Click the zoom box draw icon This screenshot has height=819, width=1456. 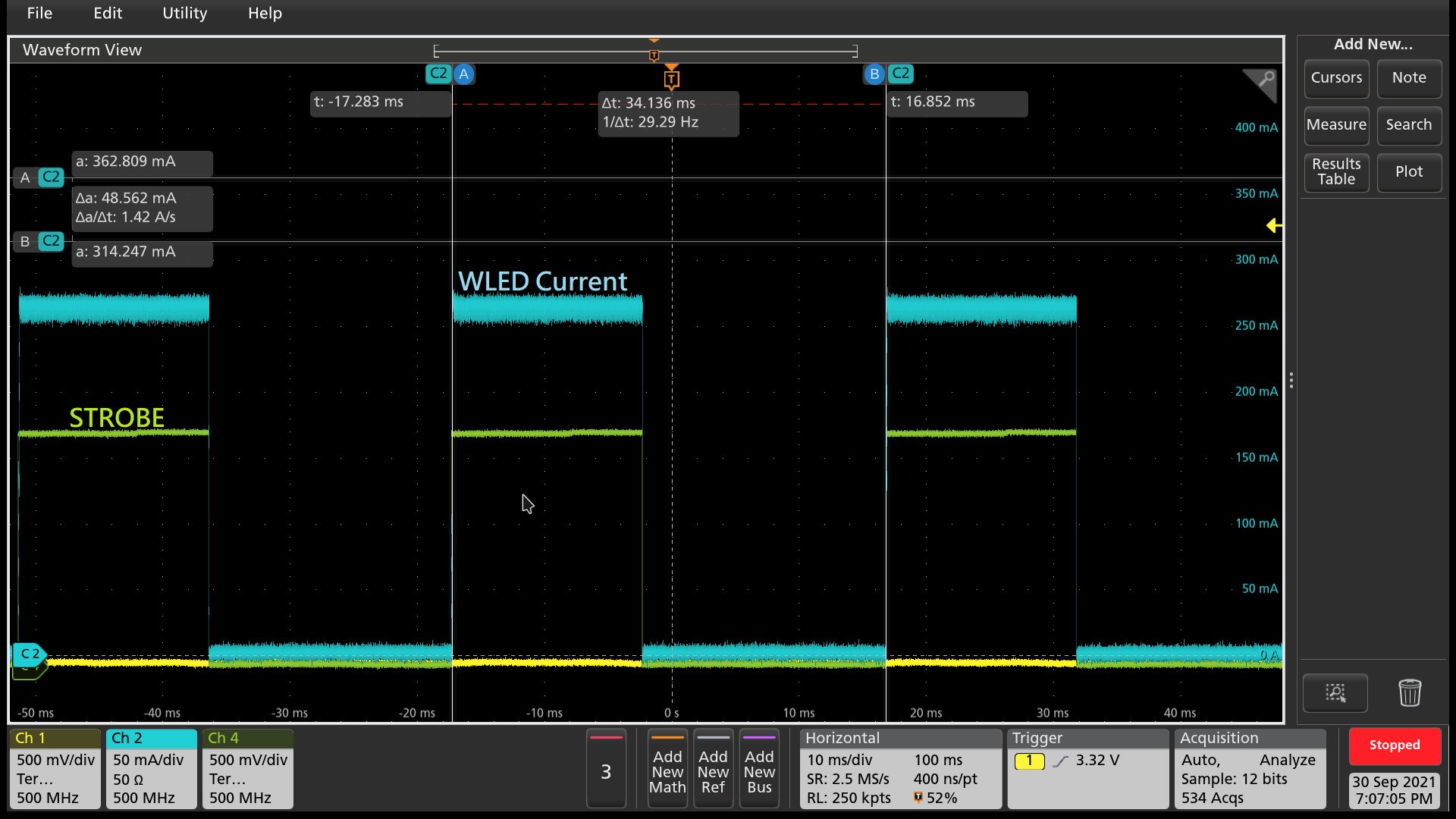(x=1335, y=693)
